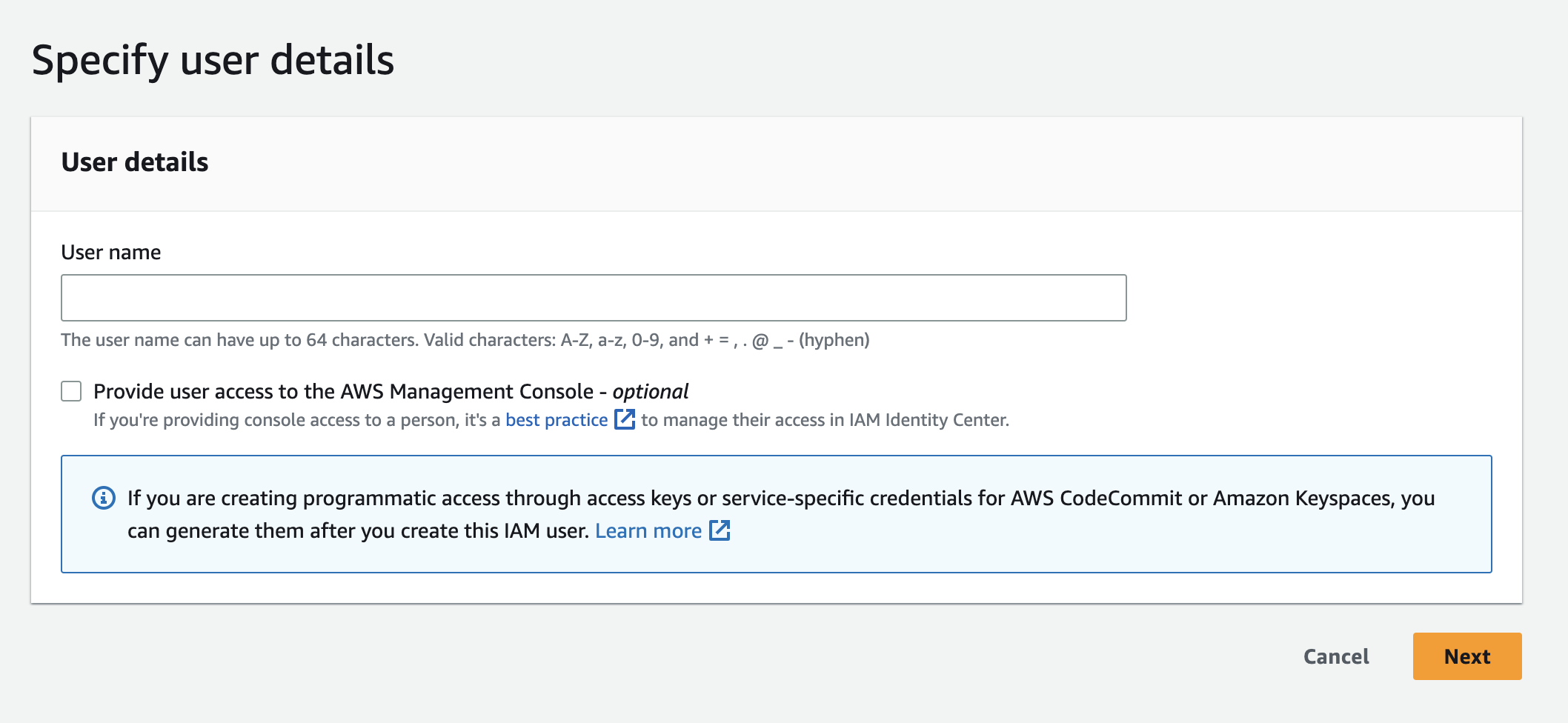The height and width of the screenshot is (723, 1568).
Task: Select the User details section header
Action: 135,161
